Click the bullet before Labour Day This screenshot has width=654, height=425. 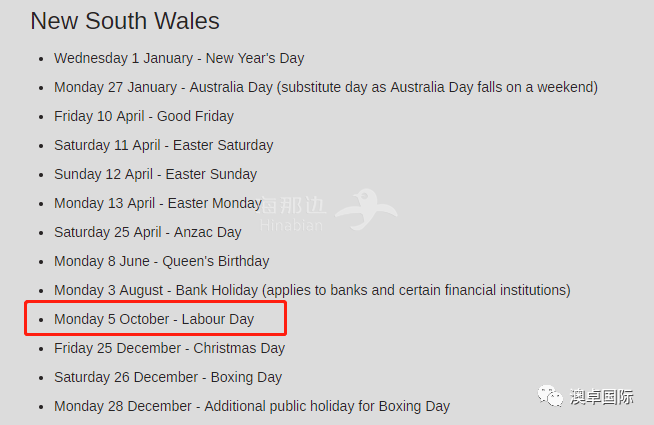(41, 320)
